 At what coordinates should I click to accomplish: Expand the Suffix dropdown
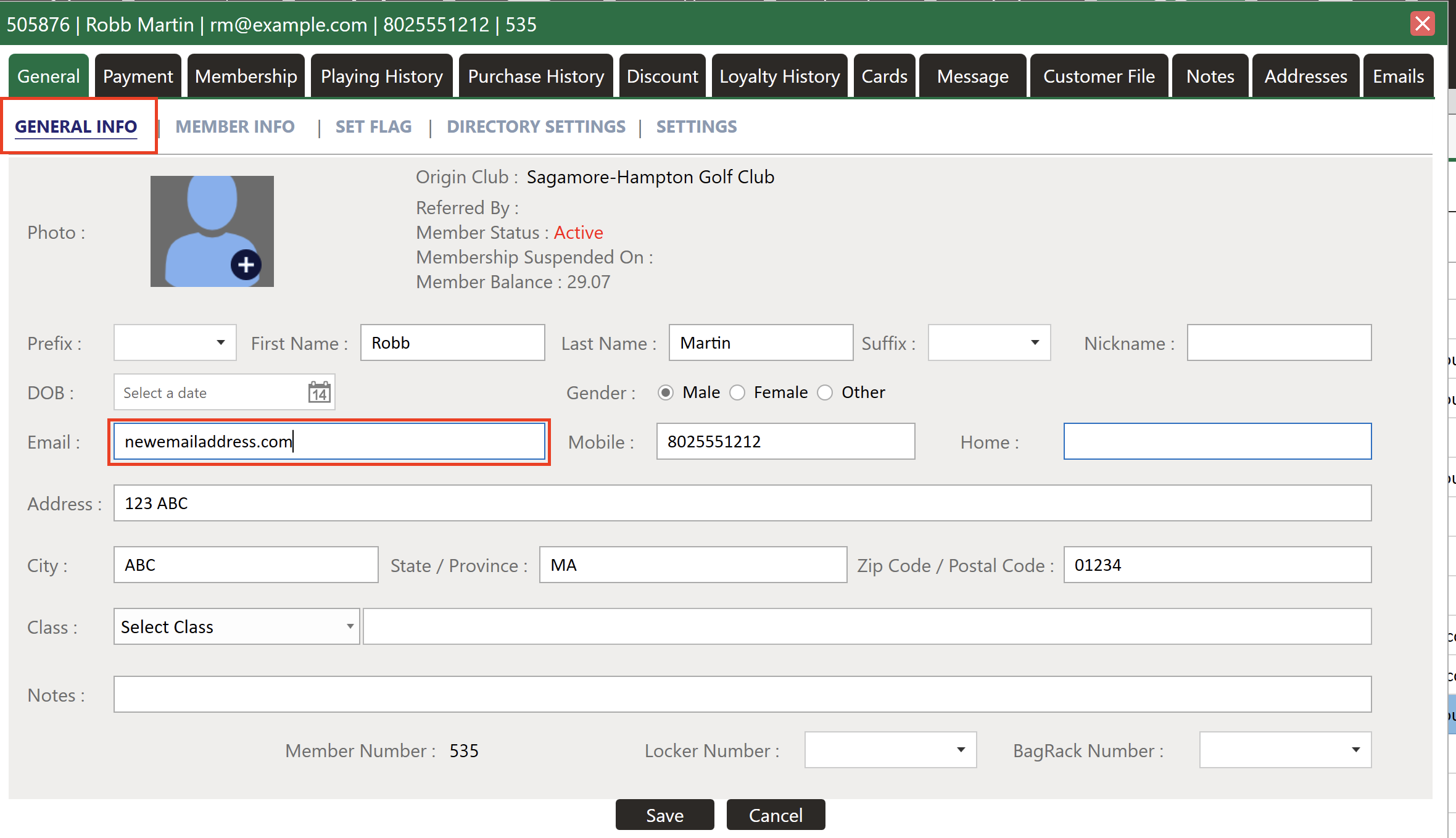[989, 342]
